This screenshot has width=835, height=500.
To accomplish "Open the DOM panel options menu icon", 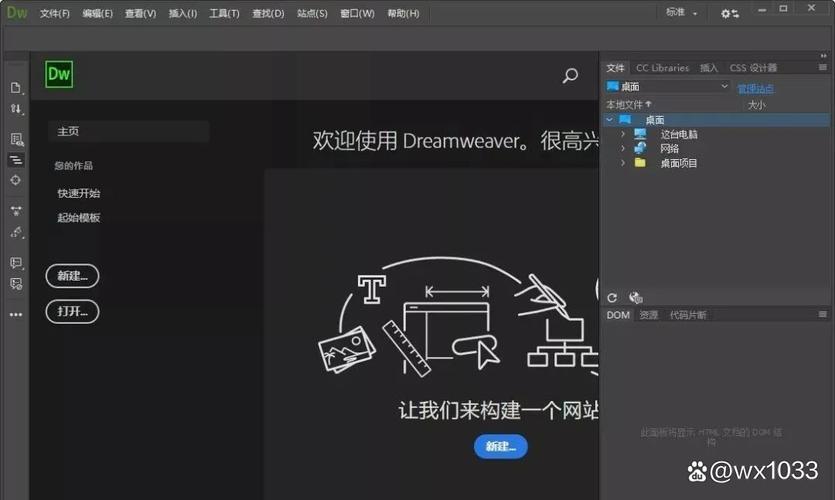I will [823, 315].
